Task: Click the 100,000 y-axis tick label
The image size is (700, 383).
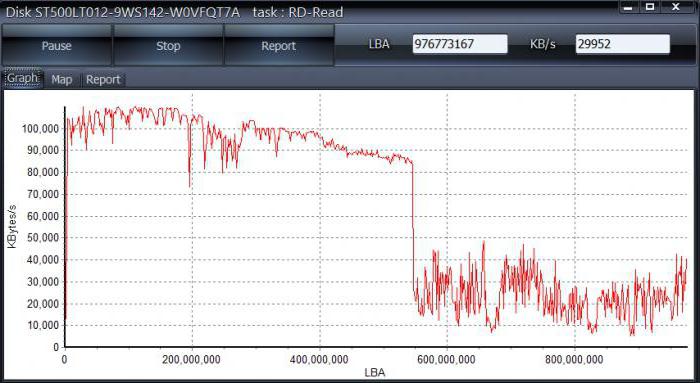Action: coord(41,129)
